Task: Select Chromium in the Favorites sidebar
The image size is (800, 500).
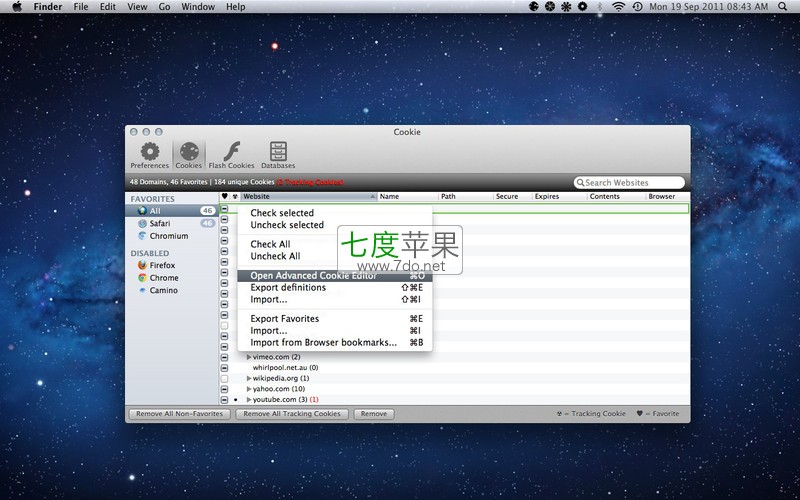Action: coord(167,237)
